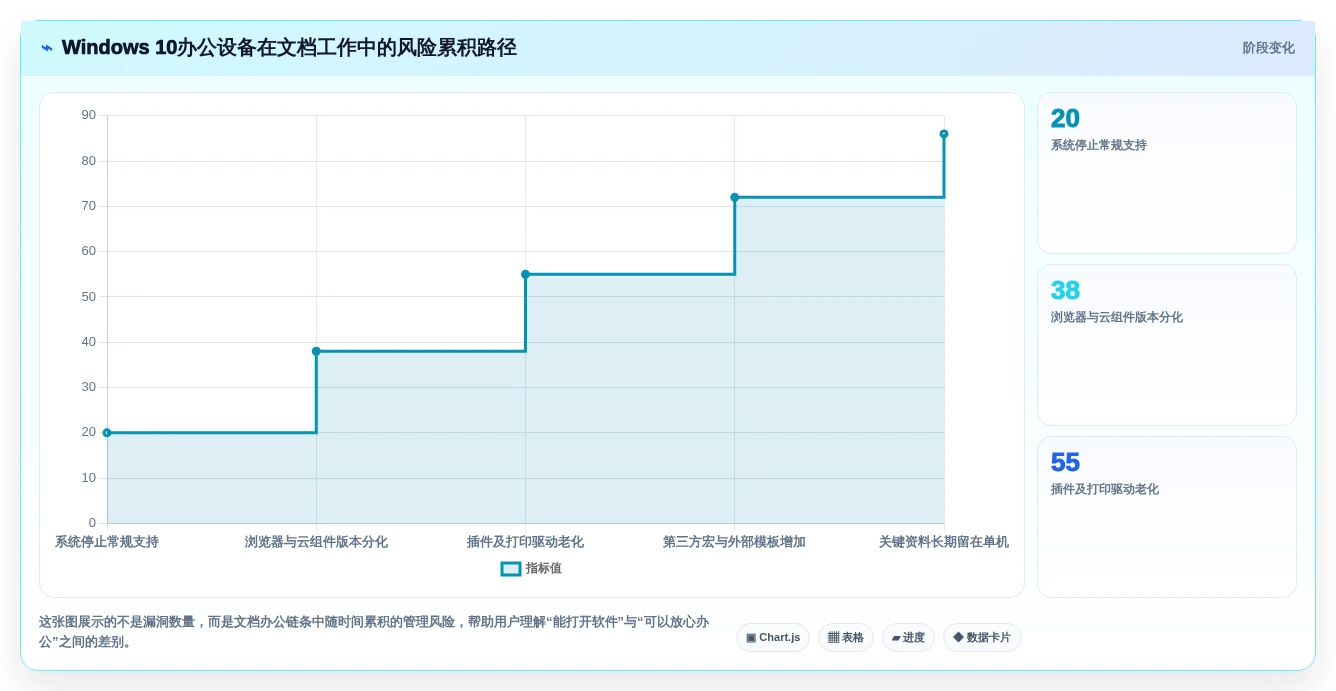
Task: Select the 数据卡片 tag chip
Action: click(982, 638)
